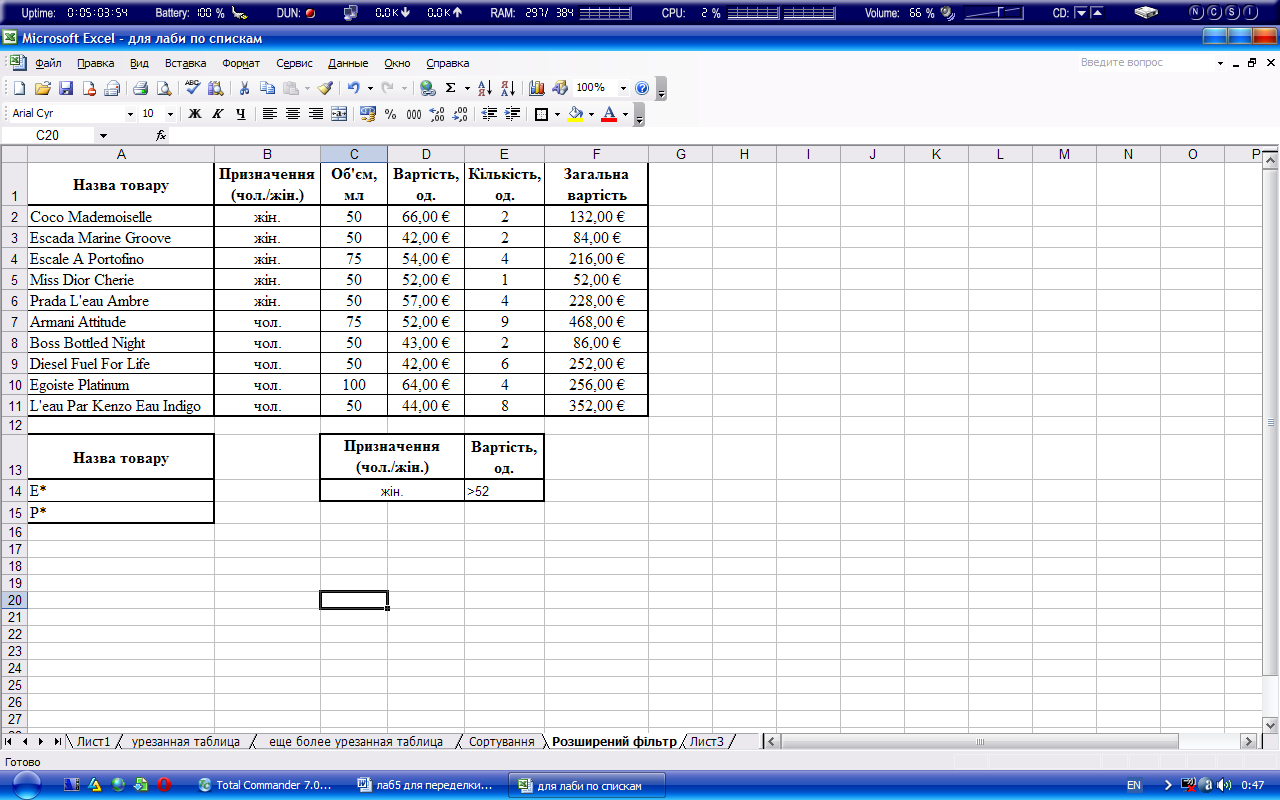Open the Файл menu

pos(48,63)
